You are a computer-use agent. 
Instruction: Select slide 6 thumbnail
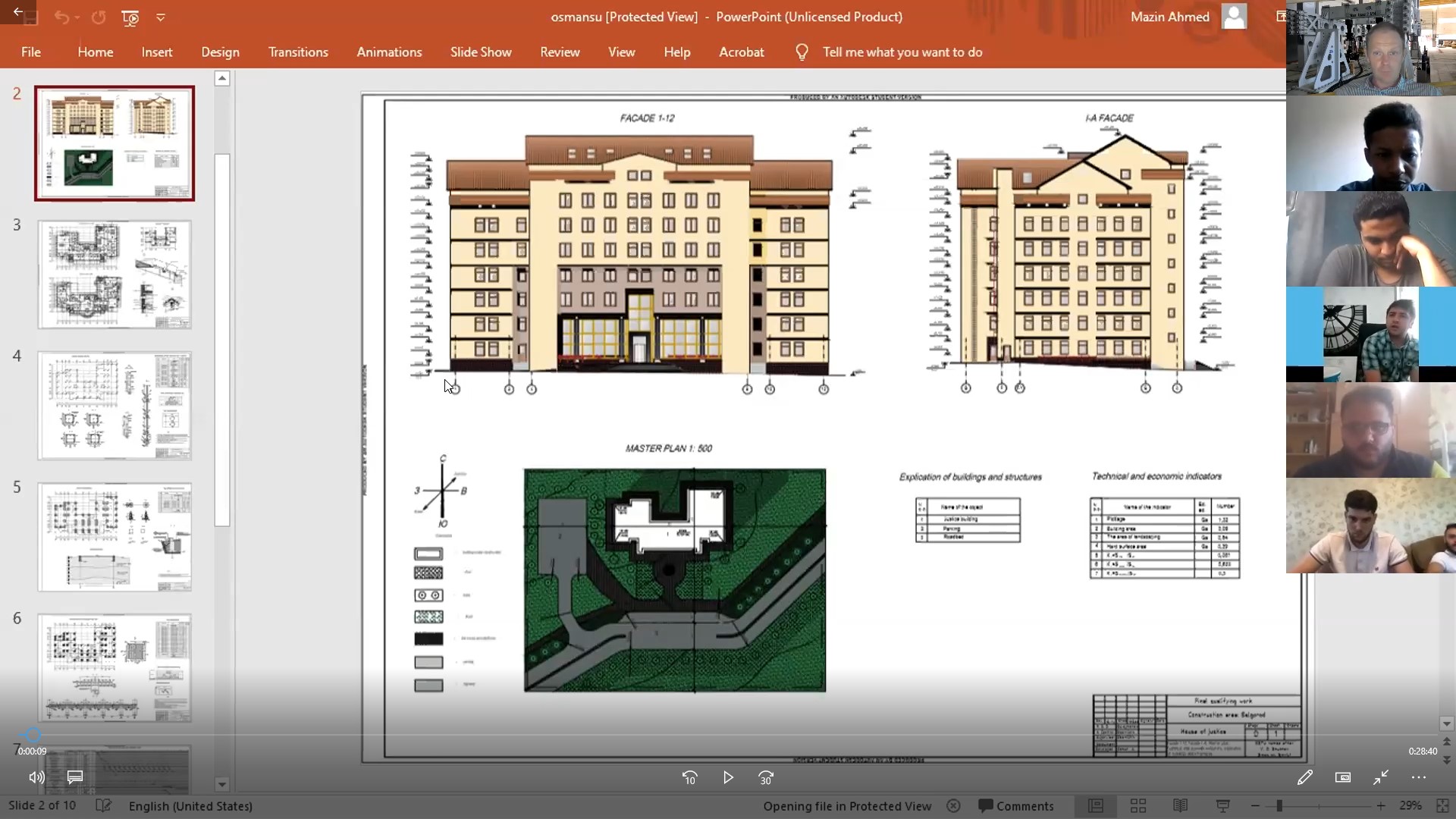[x=115, y=668]
